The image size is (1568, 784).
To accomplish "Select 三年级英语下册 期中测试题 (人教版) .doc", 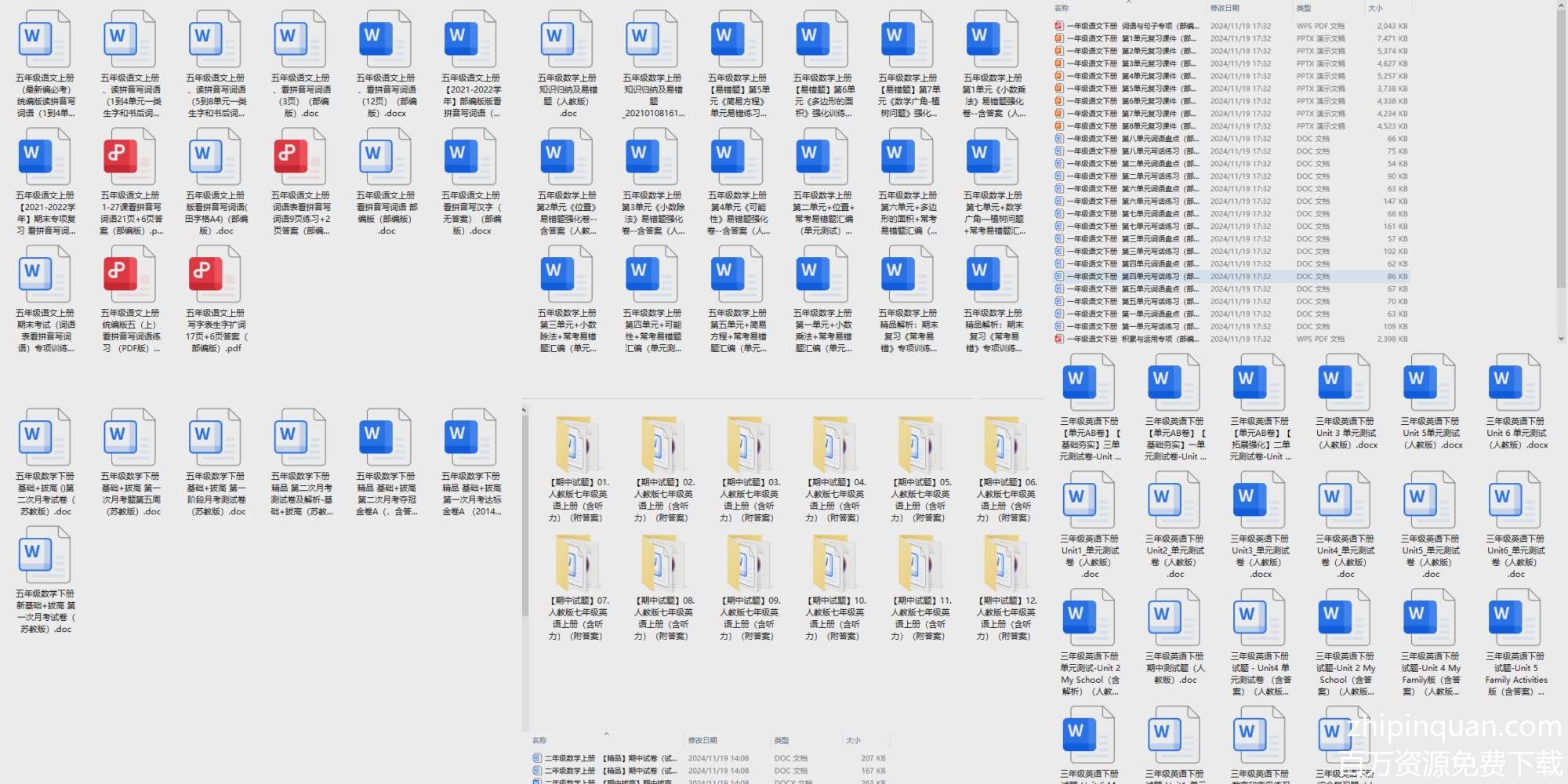I will [1174, 619].
